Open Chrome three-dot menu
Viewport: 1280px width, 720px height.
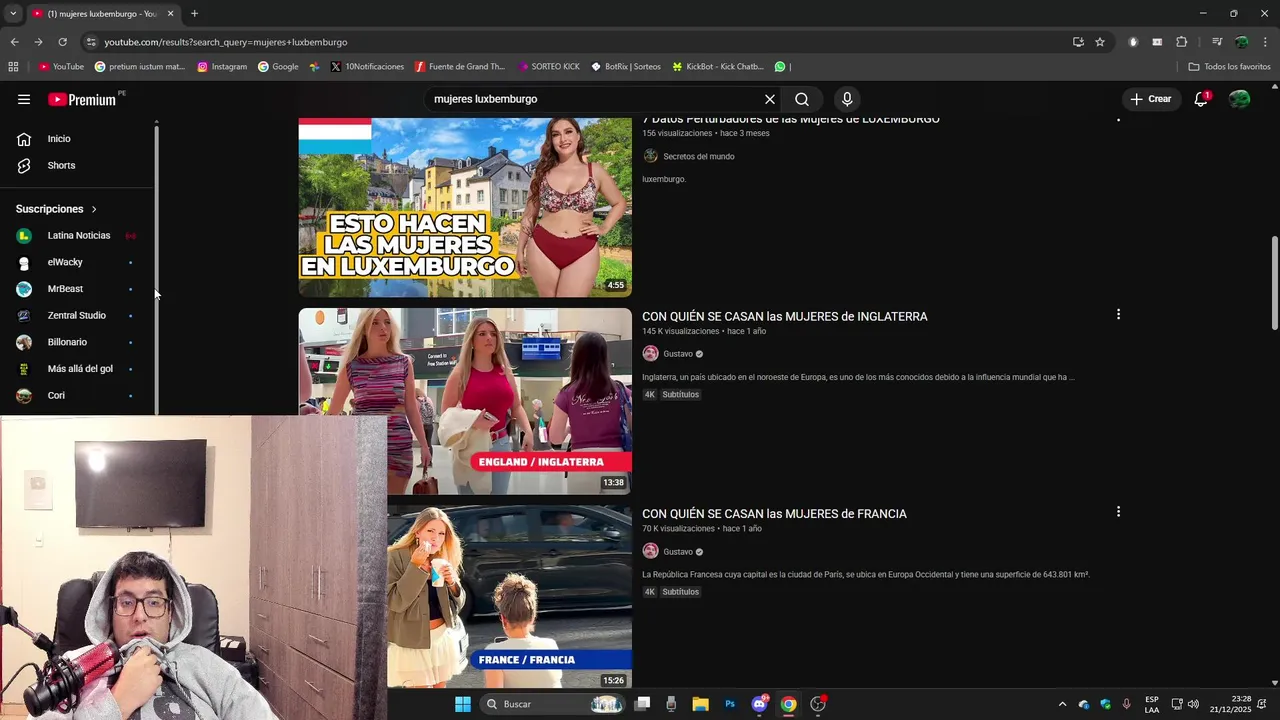tap(1266, 42)
